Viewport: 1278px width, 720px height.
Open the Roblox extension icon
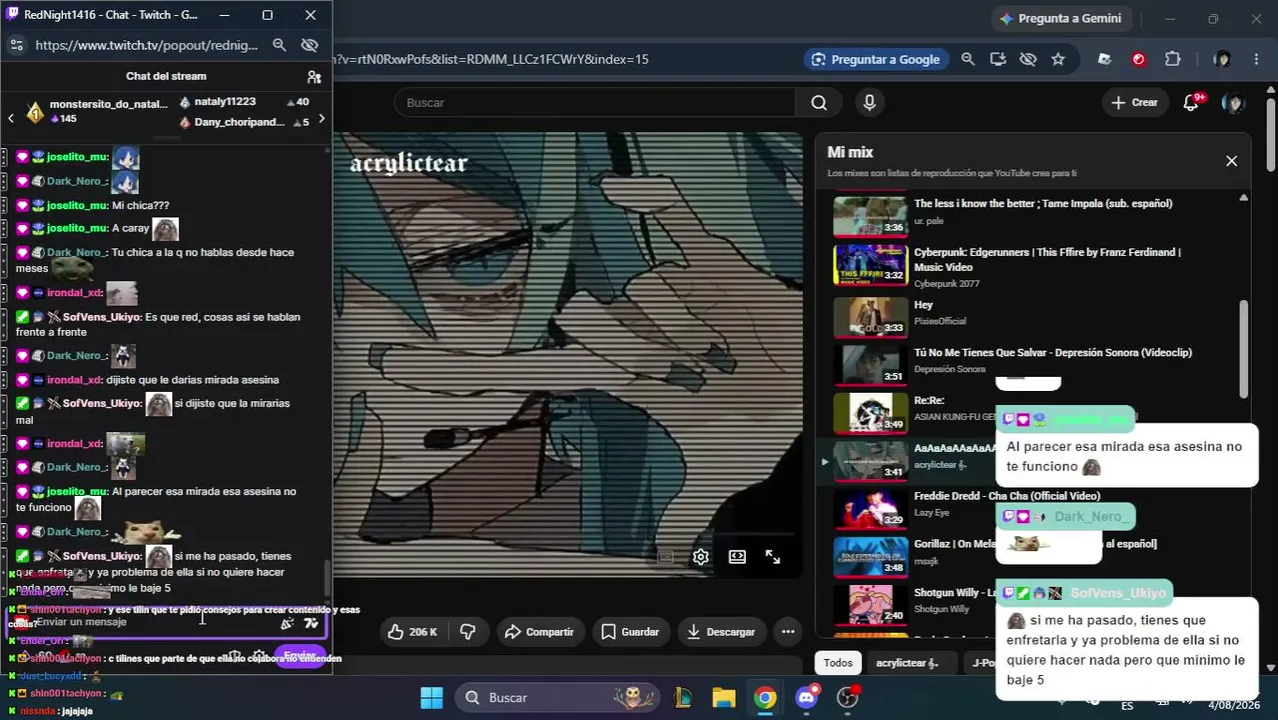point(1104,59)
